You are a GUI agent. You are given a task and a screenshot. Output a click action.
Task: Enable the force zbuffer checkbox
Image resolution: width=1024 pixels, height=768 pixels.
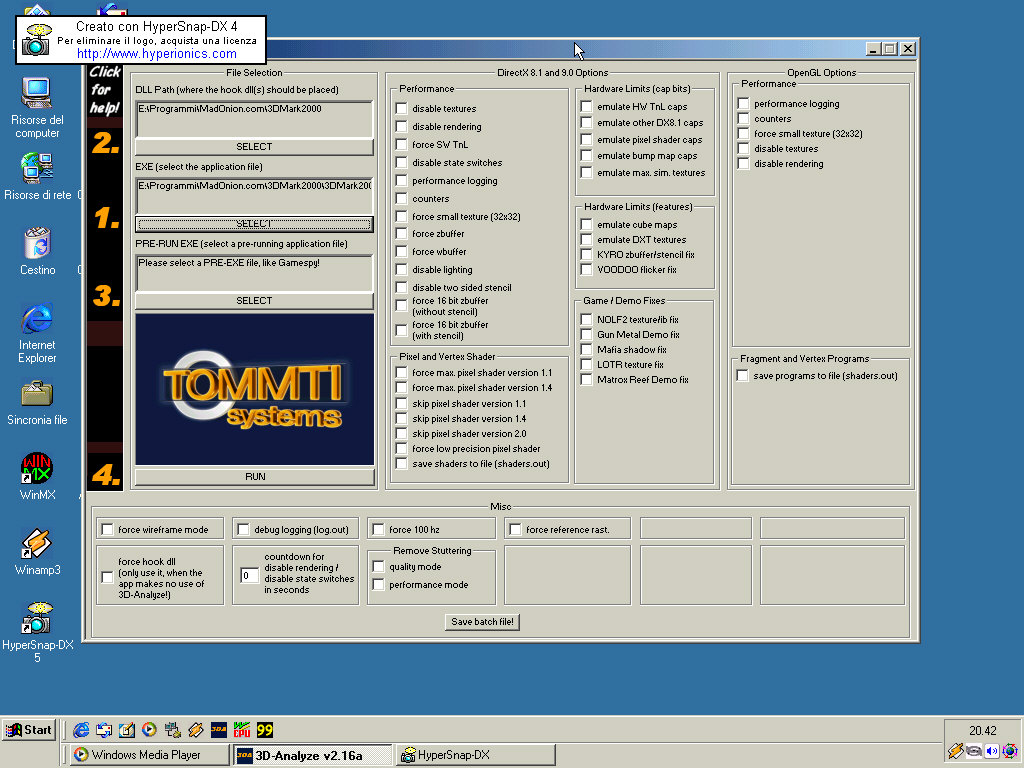pos(402,233)
